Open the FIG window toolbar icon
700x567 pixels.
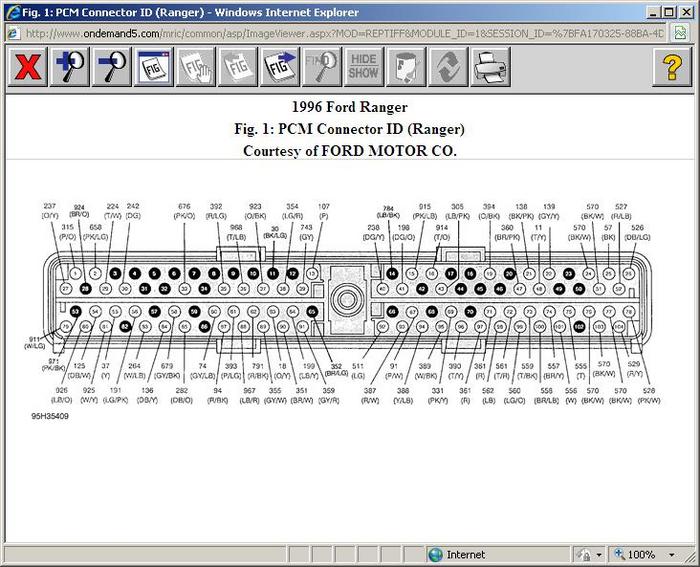tap(154, 67)
